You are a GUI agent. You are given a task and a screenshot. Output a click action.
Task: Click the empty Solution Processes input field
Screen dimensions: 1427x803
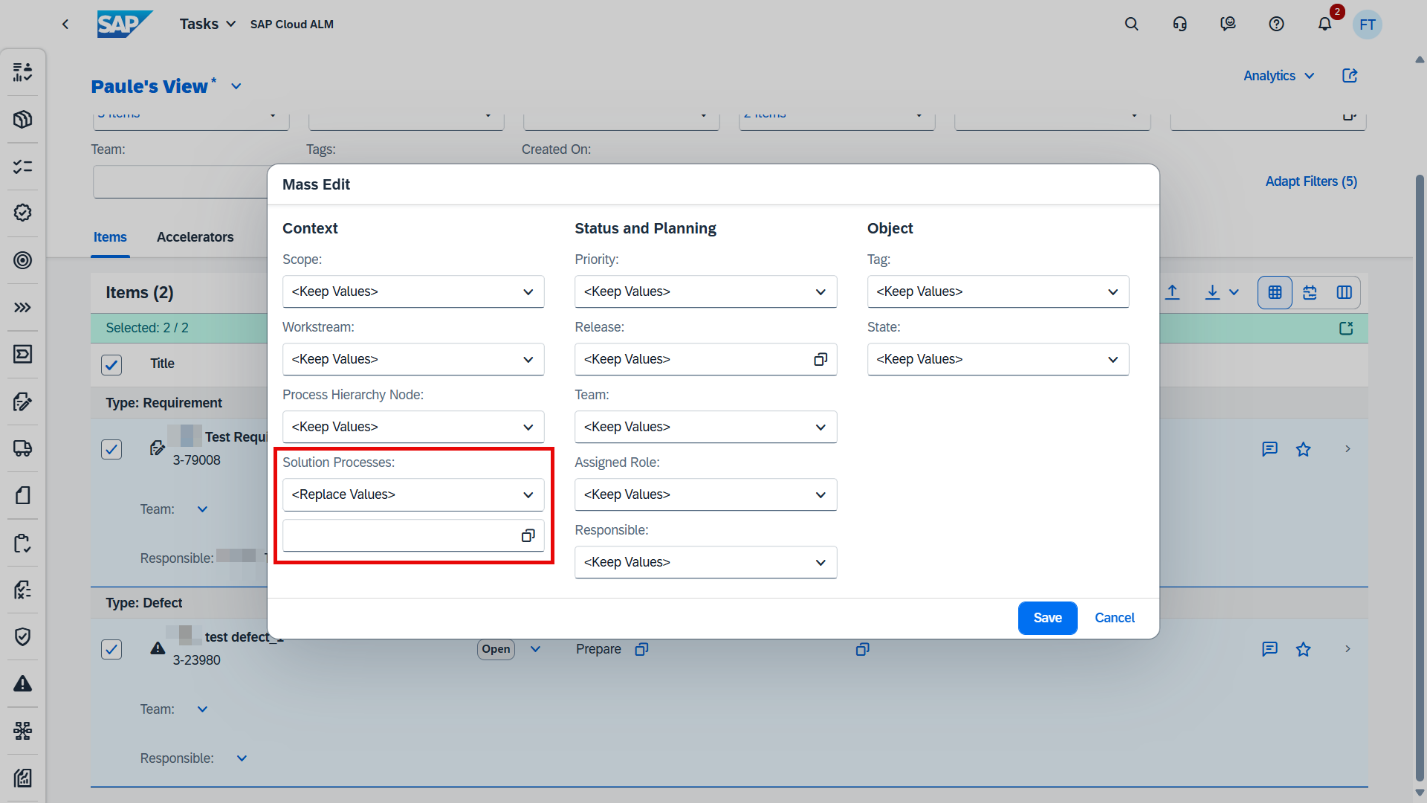click(x=400, y=536)
